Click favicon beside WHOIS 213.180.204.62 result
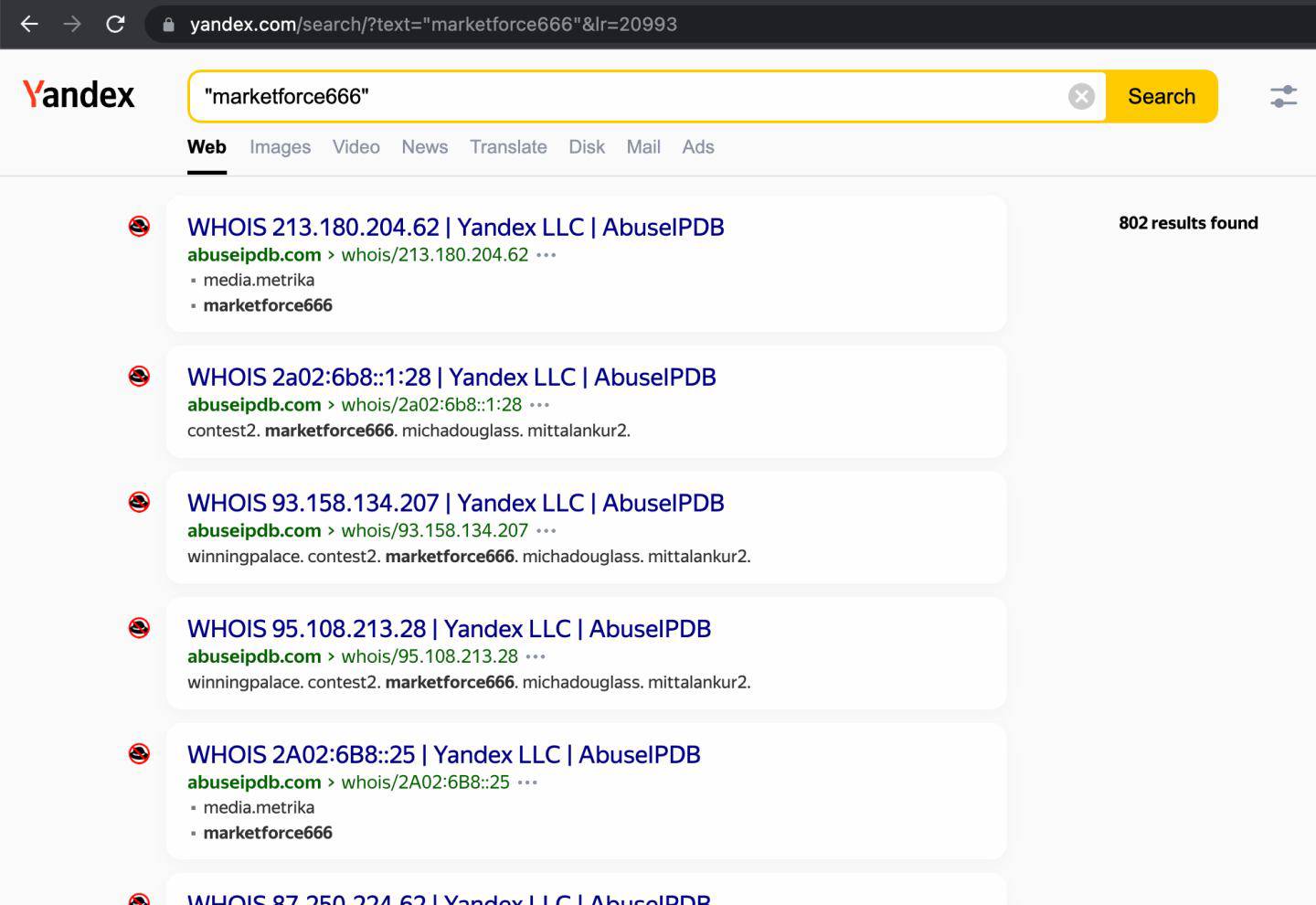The height and width of the screenshot is (905, 1316). [139, 226]
